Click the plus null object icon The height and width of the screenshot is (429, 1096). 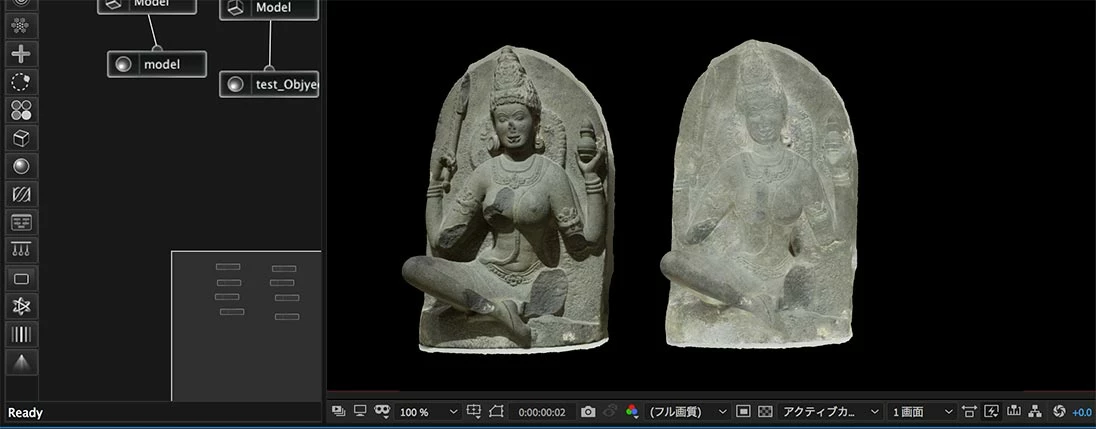[21, 54]
